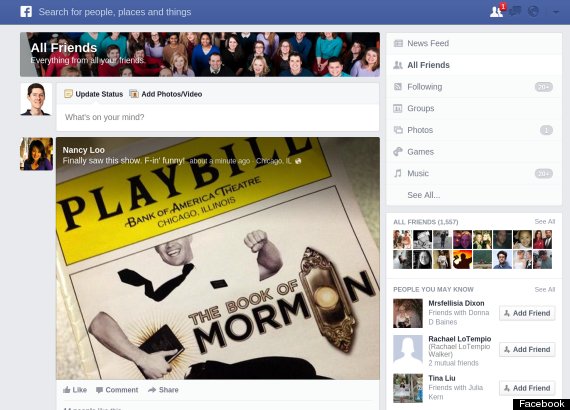The image size is (570, 410).
Task: Open the messages chat bubbles icon
Action: [x=515, y=12]
